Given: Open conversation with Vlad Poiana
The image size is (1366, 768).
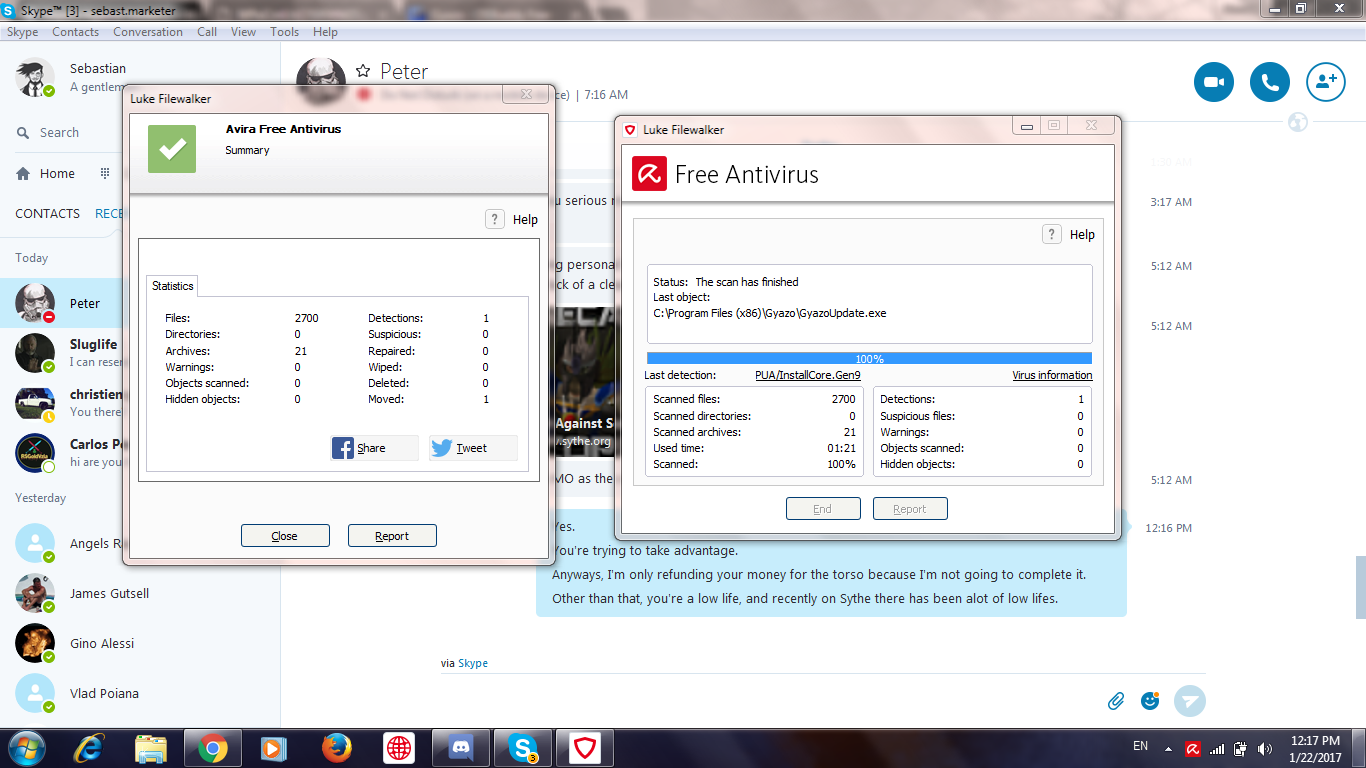Looking at the screenshot, I should [x=140, y=693].
